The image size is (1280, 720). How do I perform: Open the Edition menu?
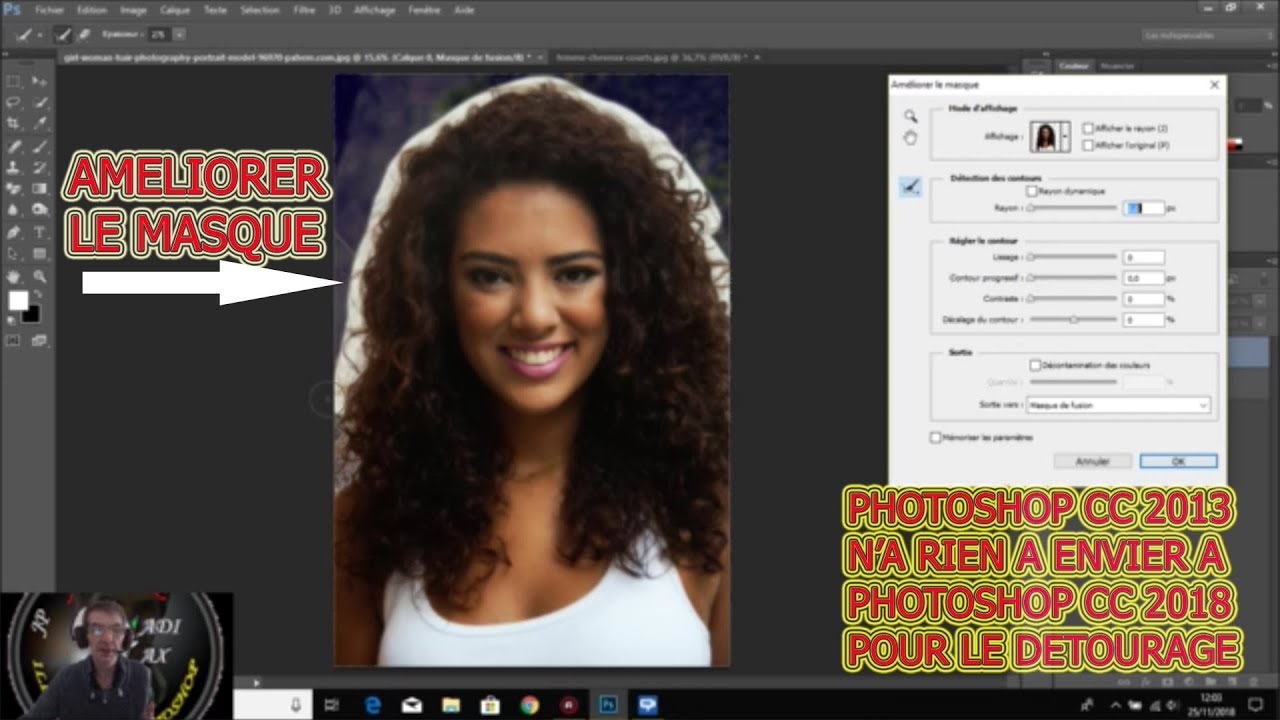pos(91,9)
